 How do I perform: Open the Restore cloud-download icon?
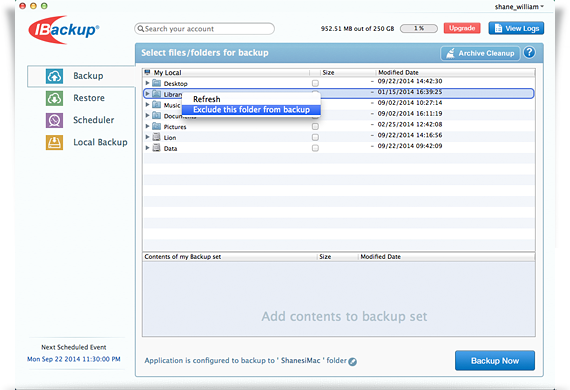tap(54, 98)
